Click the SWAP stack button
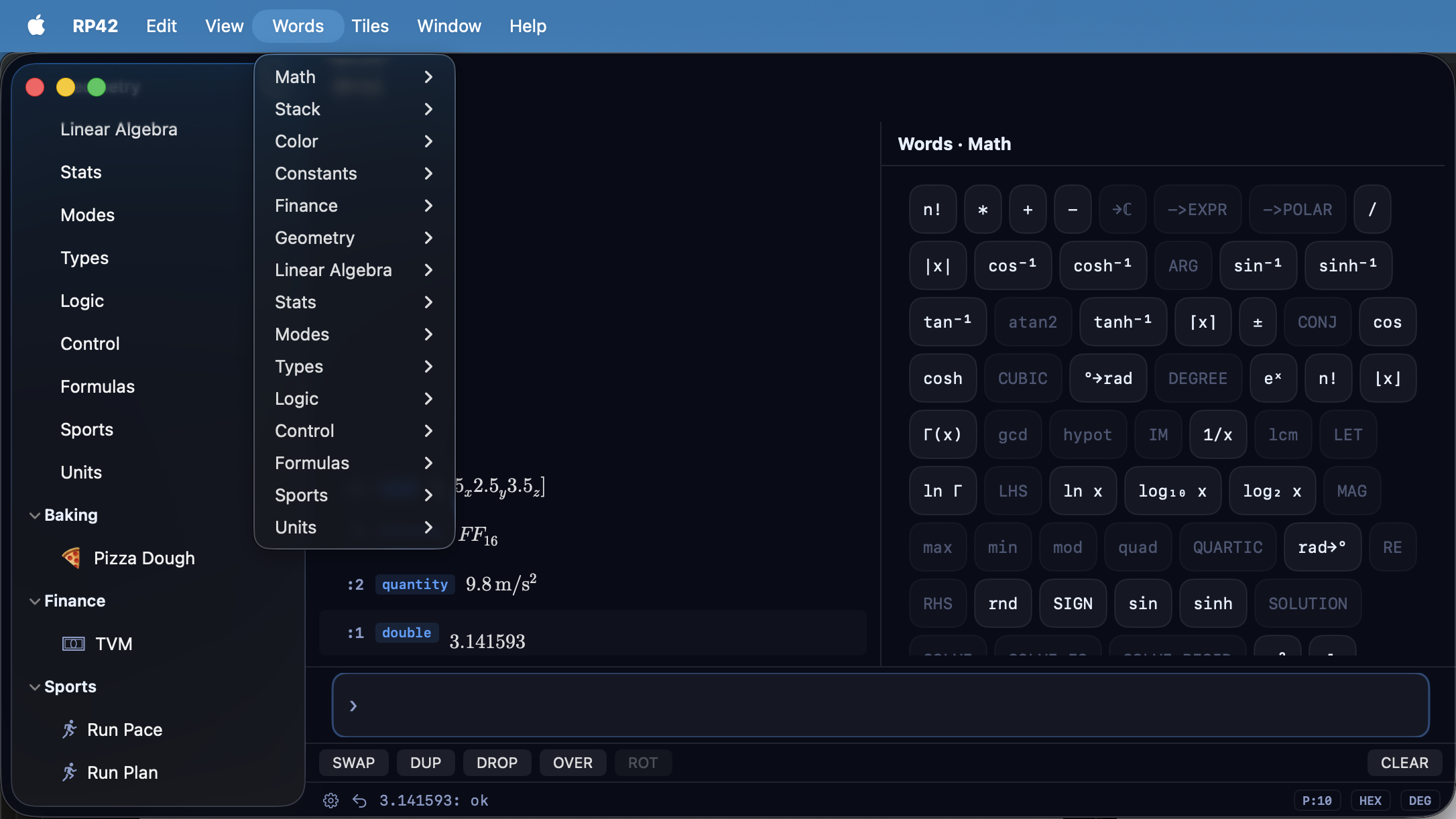1456x819 pixels. pyautogui.click(x=353, y=763)
